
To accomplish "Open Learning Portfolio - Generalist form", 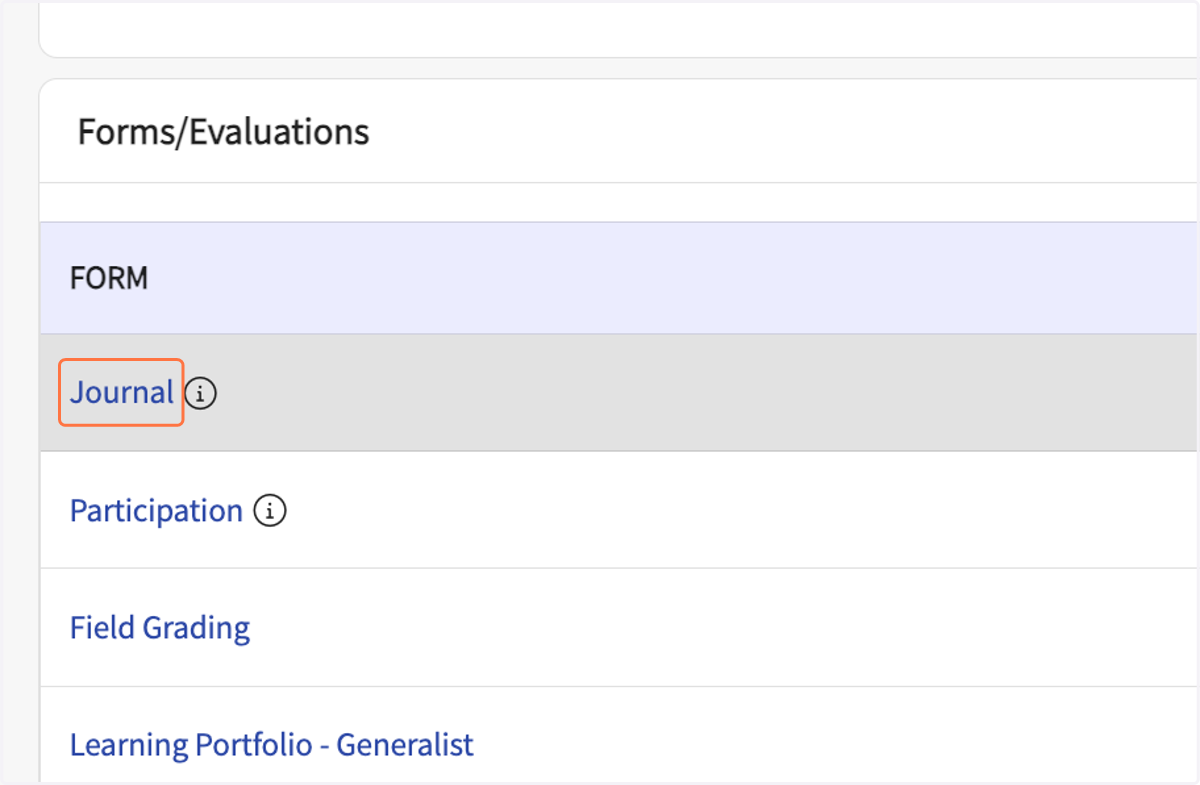I will (272, 745).
